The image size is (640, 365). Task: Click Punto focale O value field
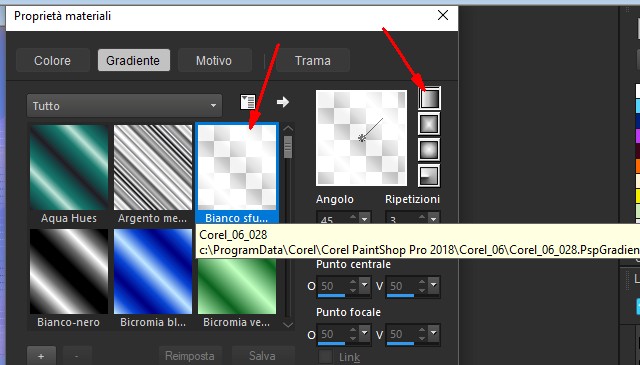[x=333, y=334]
